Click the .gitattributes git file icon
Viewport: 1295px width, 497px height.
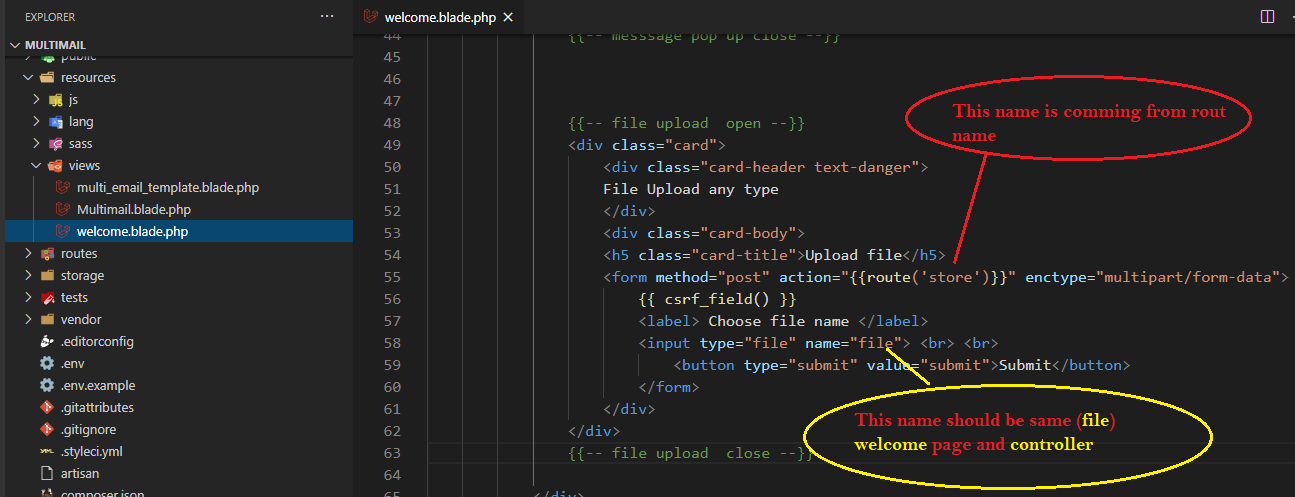click(46, 407)
